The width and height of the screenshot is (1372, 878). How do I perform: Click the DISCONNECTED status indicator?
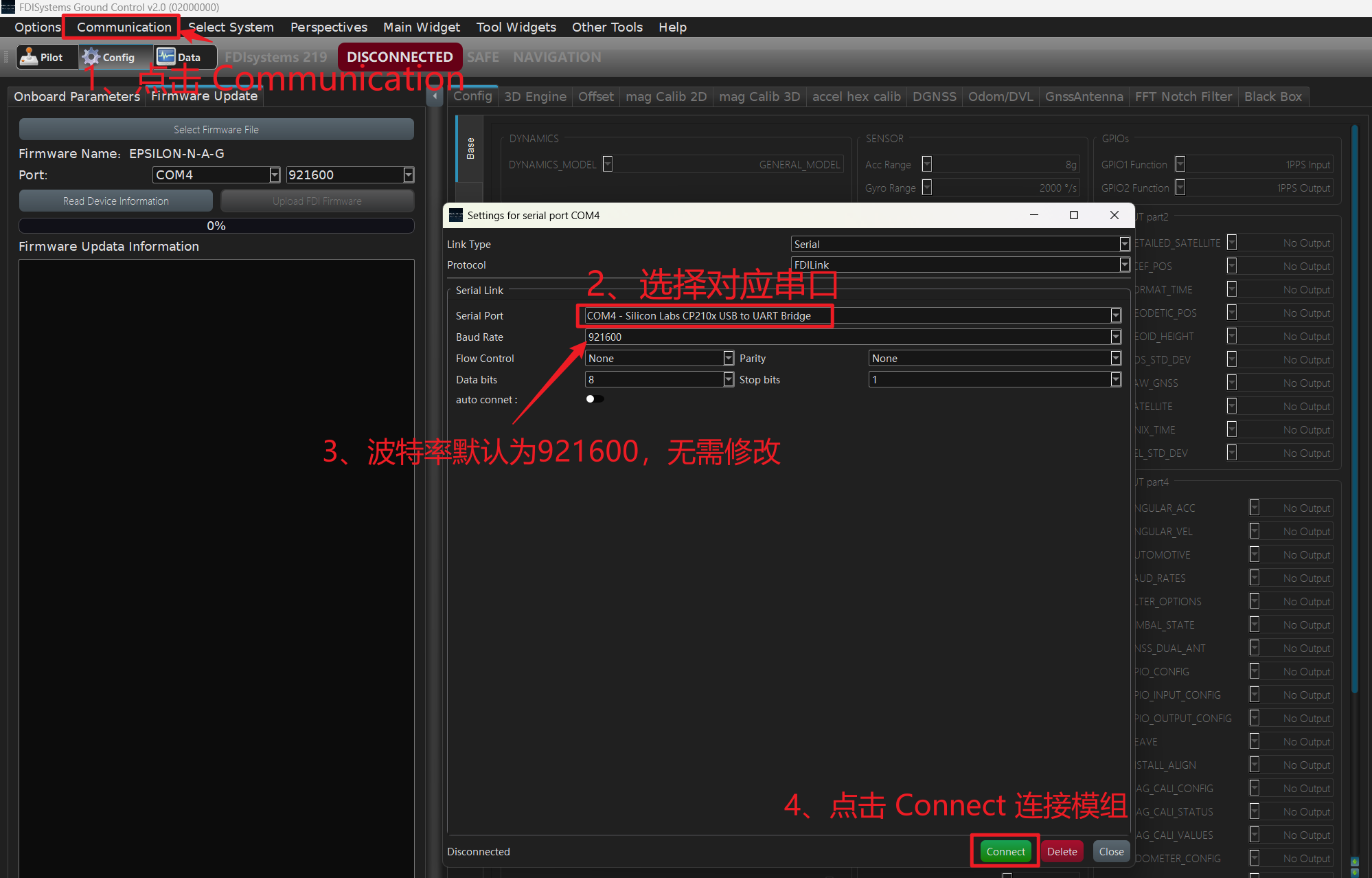coord(400,57)
